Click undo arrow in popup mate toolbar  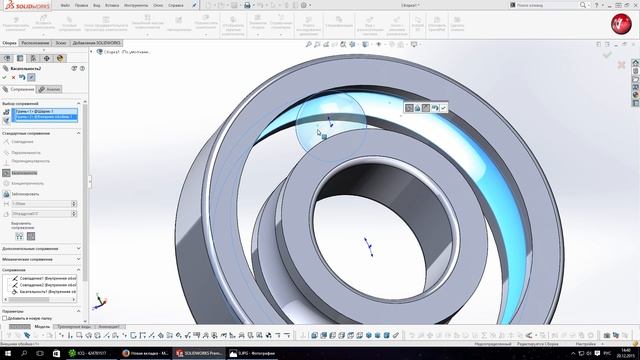pyautogui.click(x=435, y=108)
